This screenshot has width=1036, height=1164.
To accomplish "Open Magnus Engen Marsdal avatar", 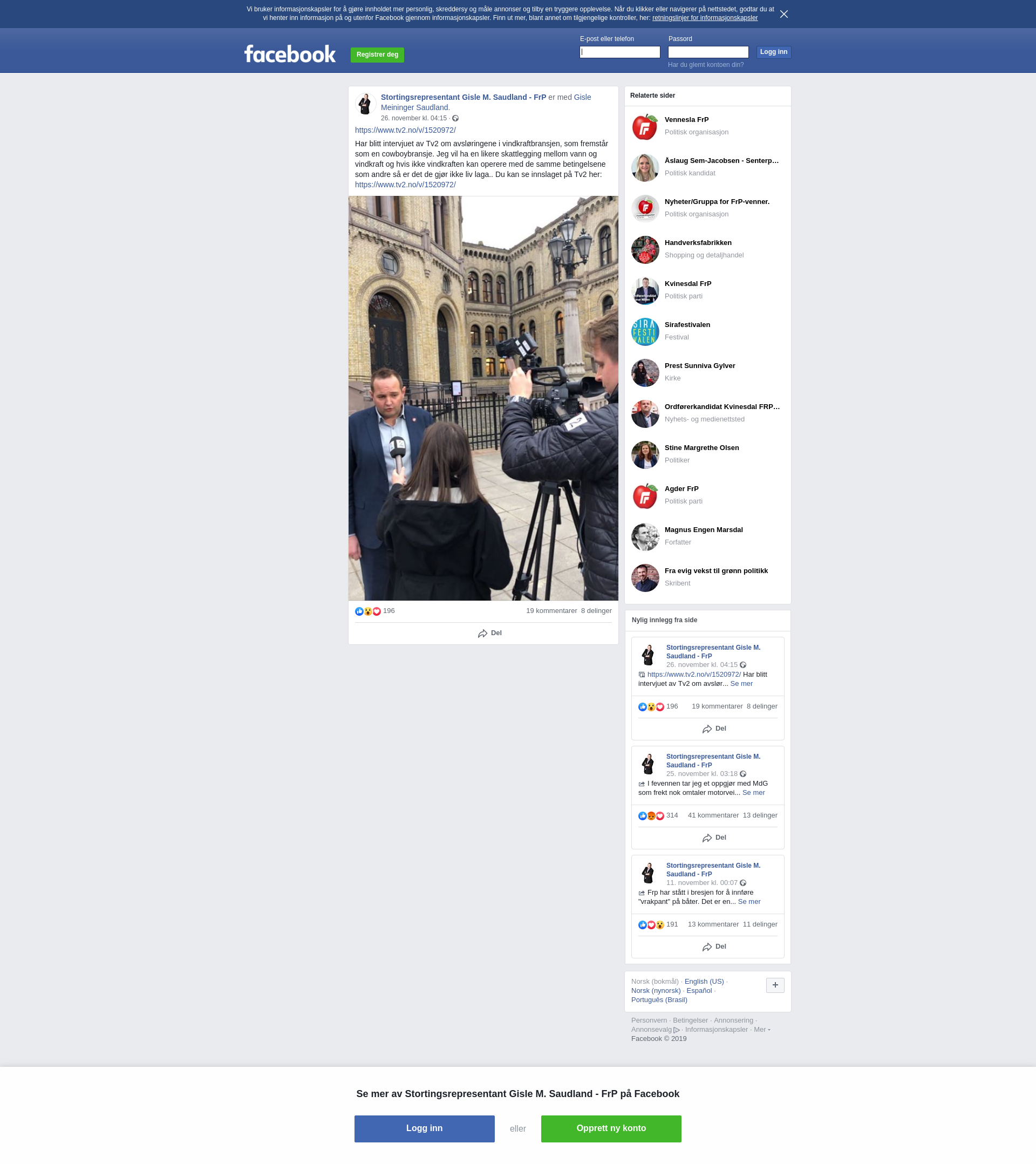I will 645,536.
